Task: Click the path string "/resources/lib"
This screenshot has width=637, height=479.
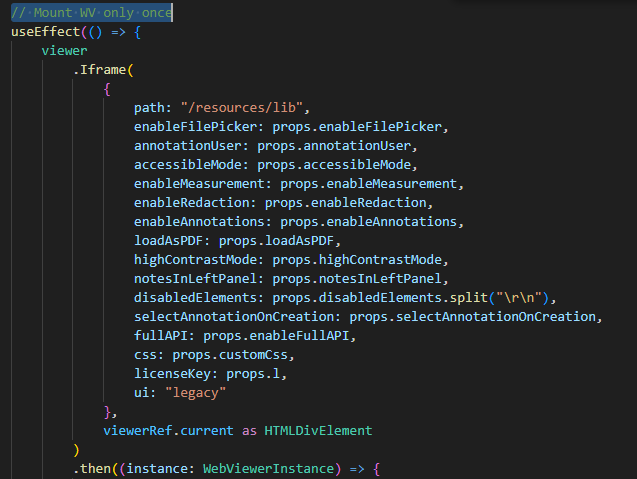Action: [x=242, y=108]
